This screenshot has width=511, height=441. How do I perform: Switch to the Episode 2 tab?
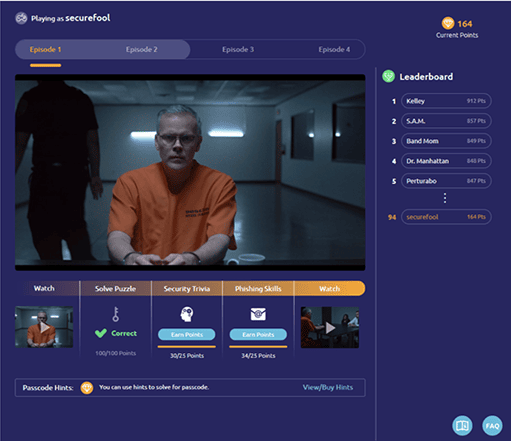pyautogui.click(x=141, y=49)
